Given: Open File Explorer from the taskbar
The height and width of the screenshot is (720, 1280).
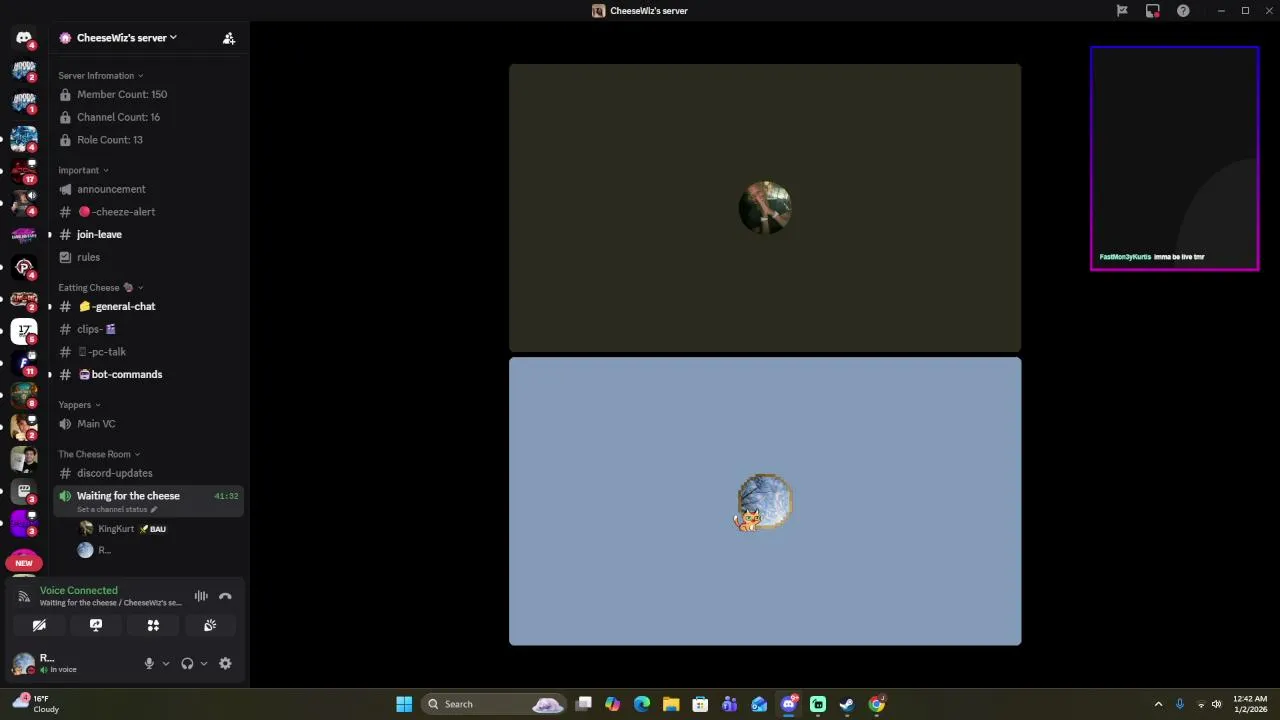Looking at the screenshot, I should tap(671, 704).
